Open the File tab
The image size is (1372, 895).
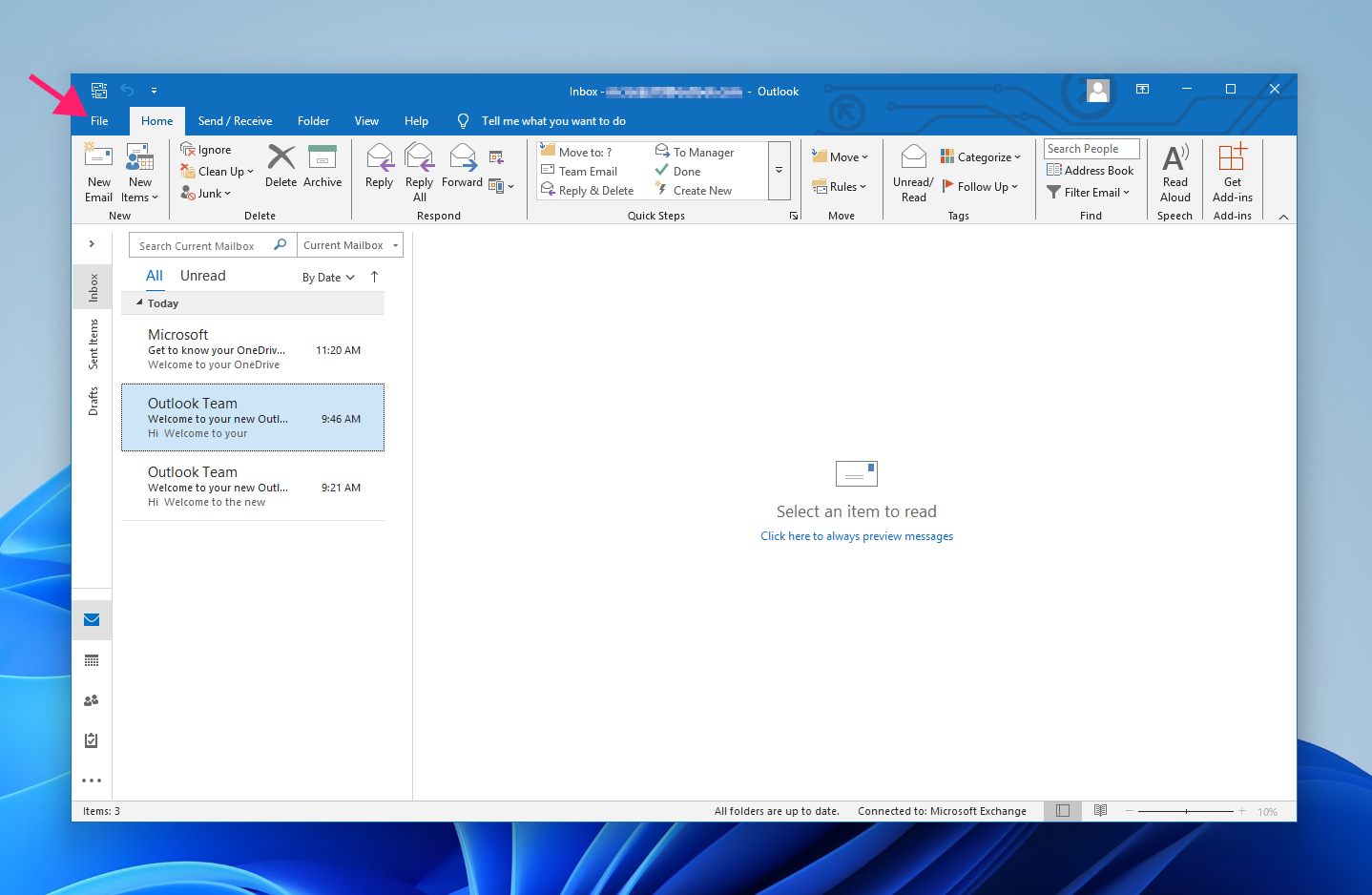coord(99,121)
